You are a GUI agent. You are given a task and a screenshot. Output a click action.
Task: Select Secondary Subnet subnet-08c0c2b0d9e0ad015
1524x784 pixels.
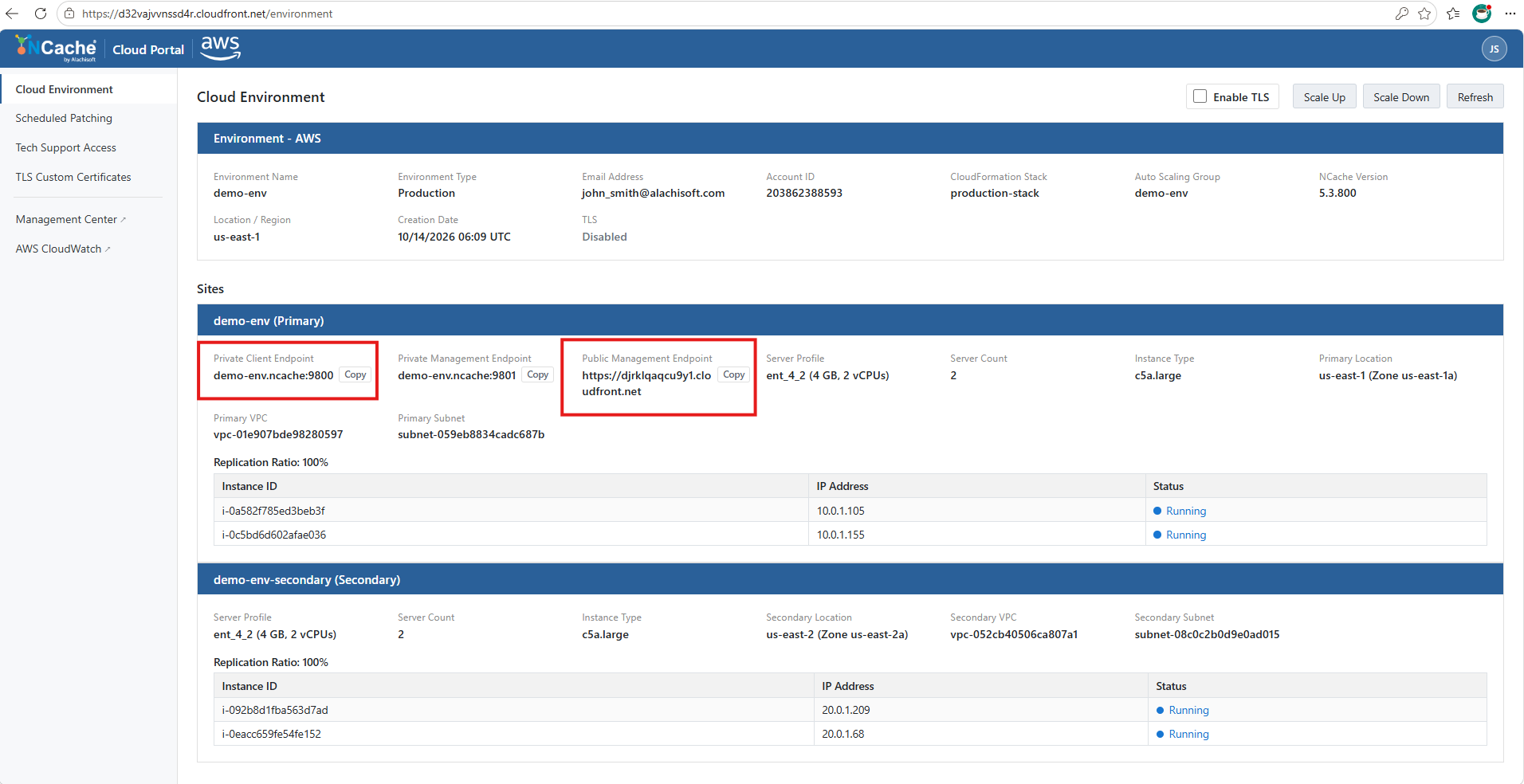click(x=1207, y=634)
